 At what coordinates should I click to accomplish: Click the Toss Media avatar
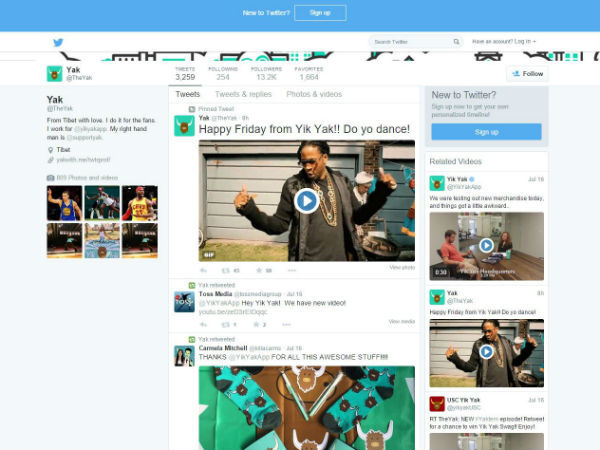click(184, 302)
